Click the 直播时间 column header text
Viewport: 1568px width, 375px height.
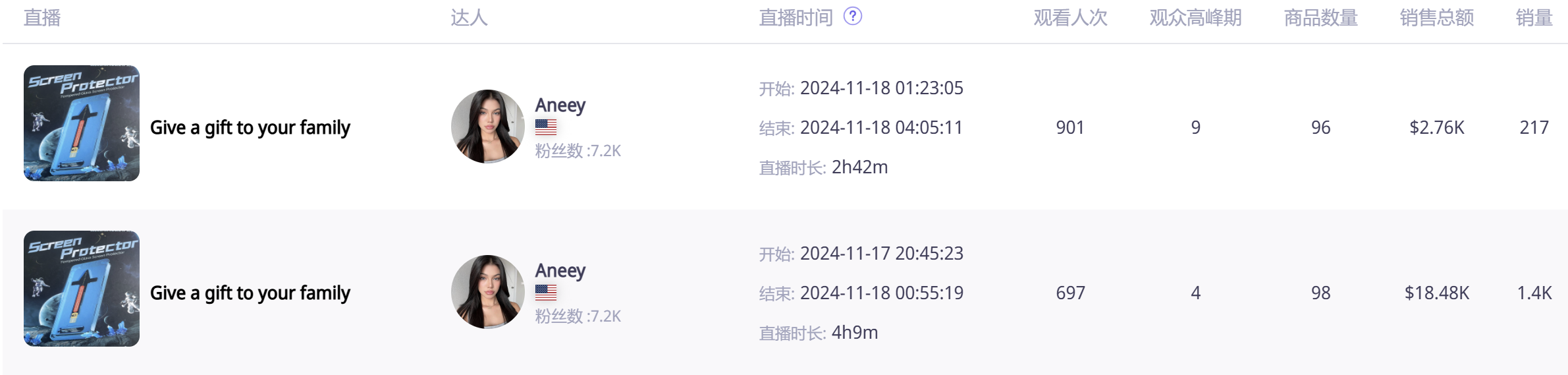796,18
